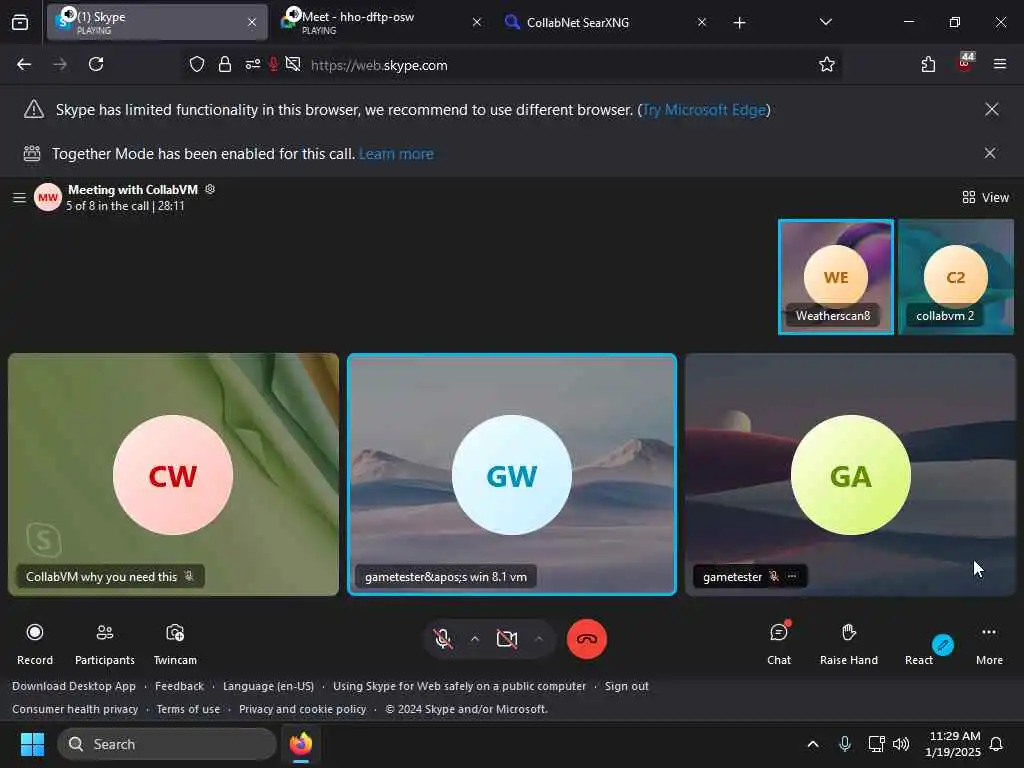Open the hamburger menu beside meeting avatar
The image size is (1024, 768).
(x=20, y=197)
